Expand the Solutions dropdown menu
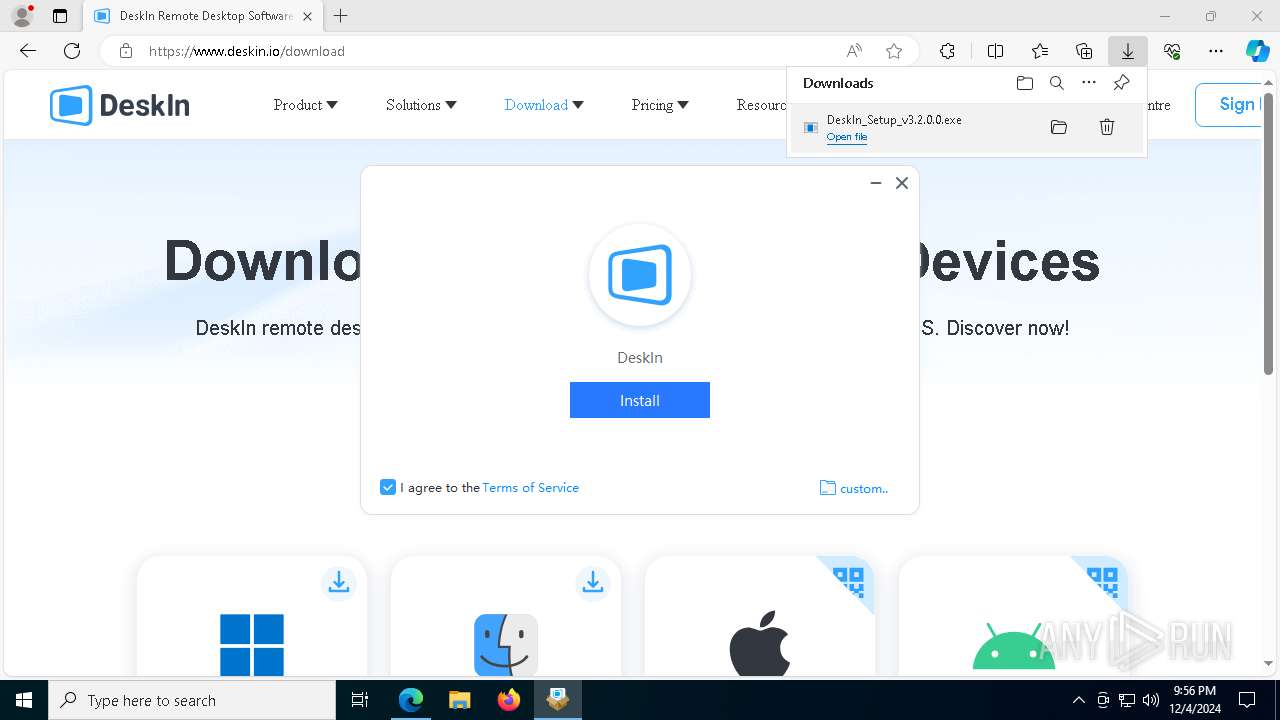1280x720 pixels. click(x=421, y=105)
